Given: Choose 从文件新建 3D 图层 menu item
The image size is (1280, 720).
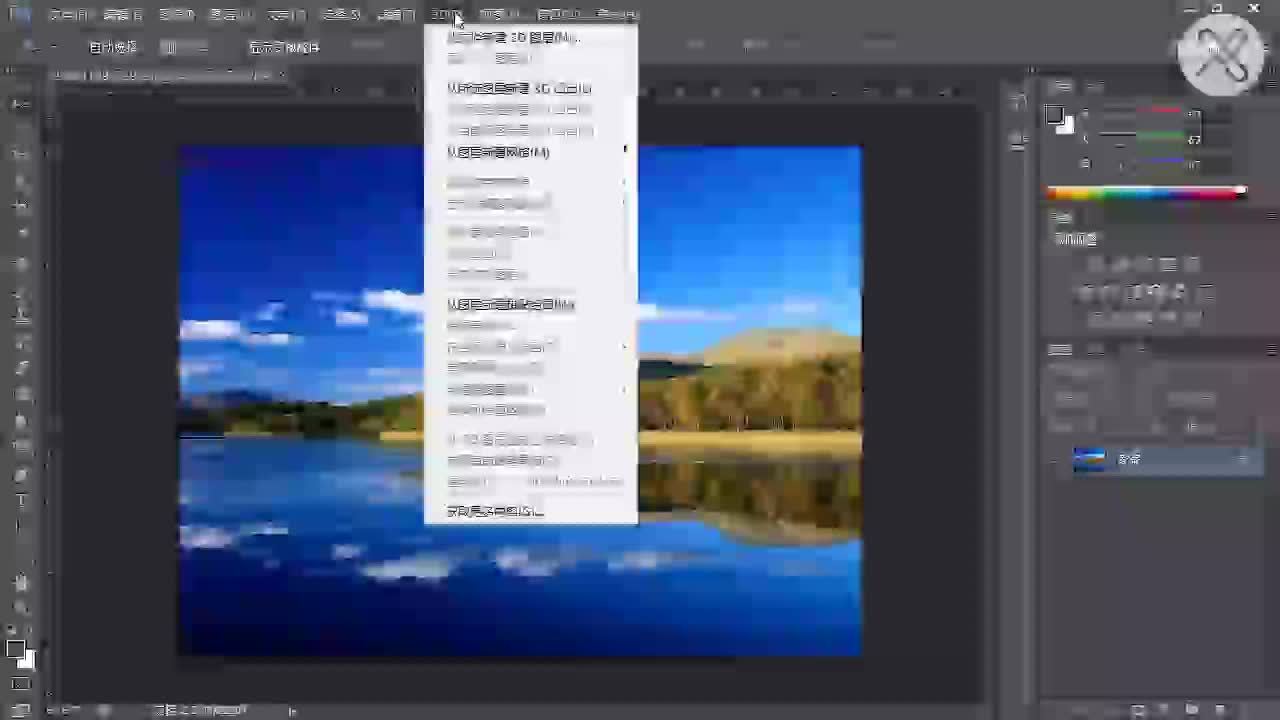Looking at the screenshot, I should tap(512, 38).
